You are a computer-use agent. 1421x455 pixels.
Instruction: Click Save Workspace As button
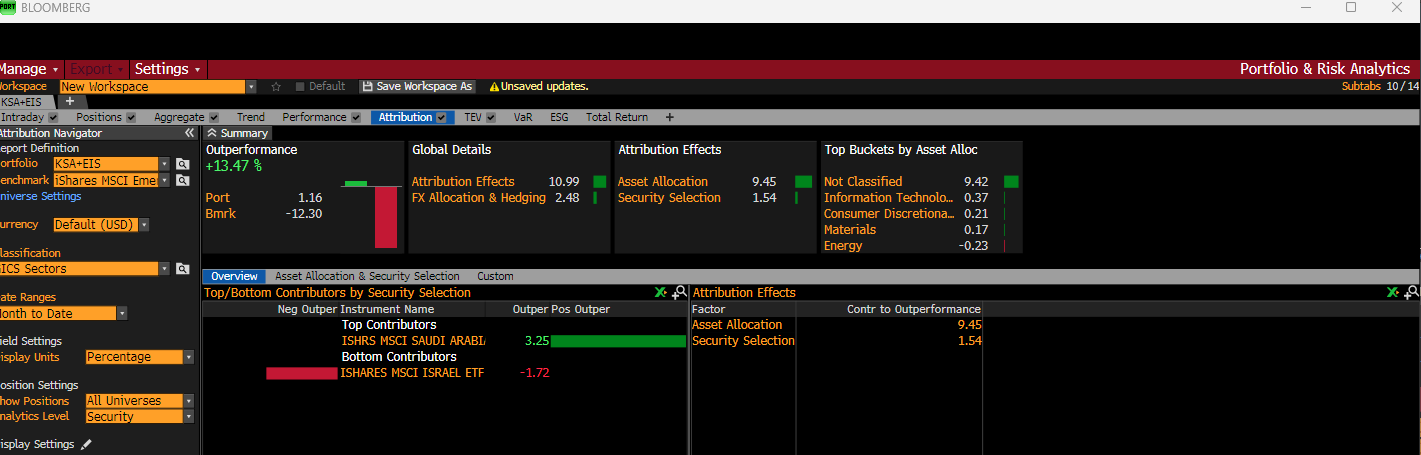pyautogui.click(x=417, y=87)
